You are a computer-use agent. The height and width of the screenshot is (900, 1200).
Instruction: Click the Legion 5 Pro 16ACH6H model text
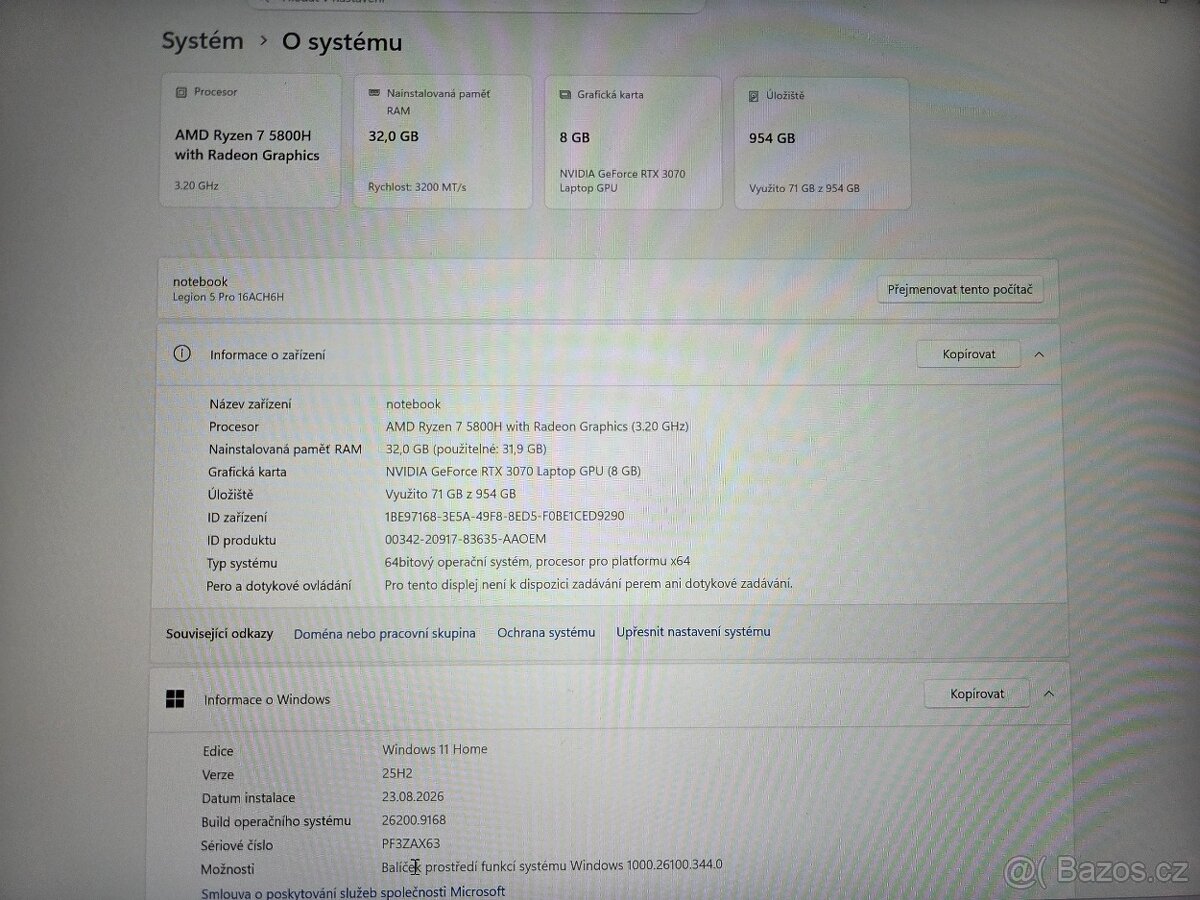click(229, 298)
